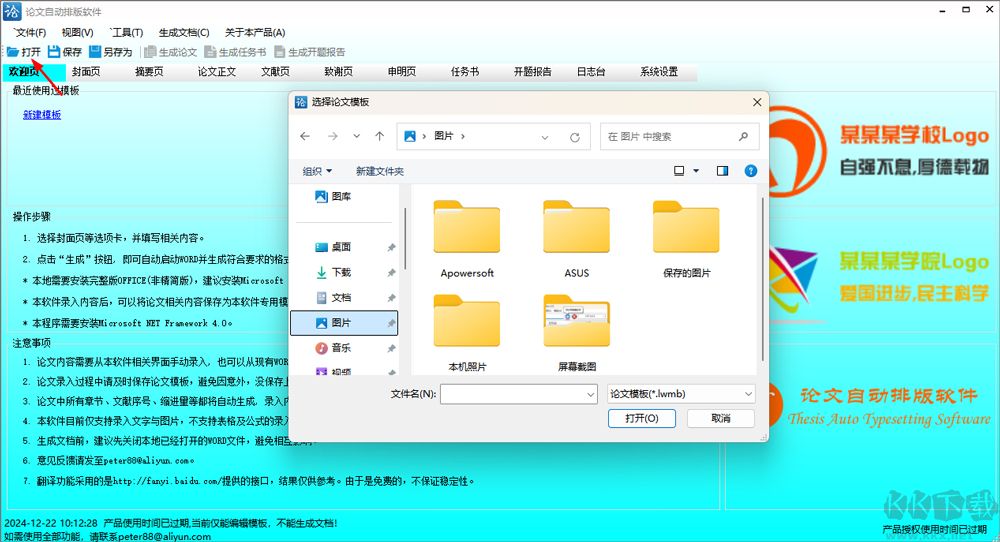Open the 关于本产品(A) menu
Viewport: 1000px width, 542px height.
(x=255, y=32)
